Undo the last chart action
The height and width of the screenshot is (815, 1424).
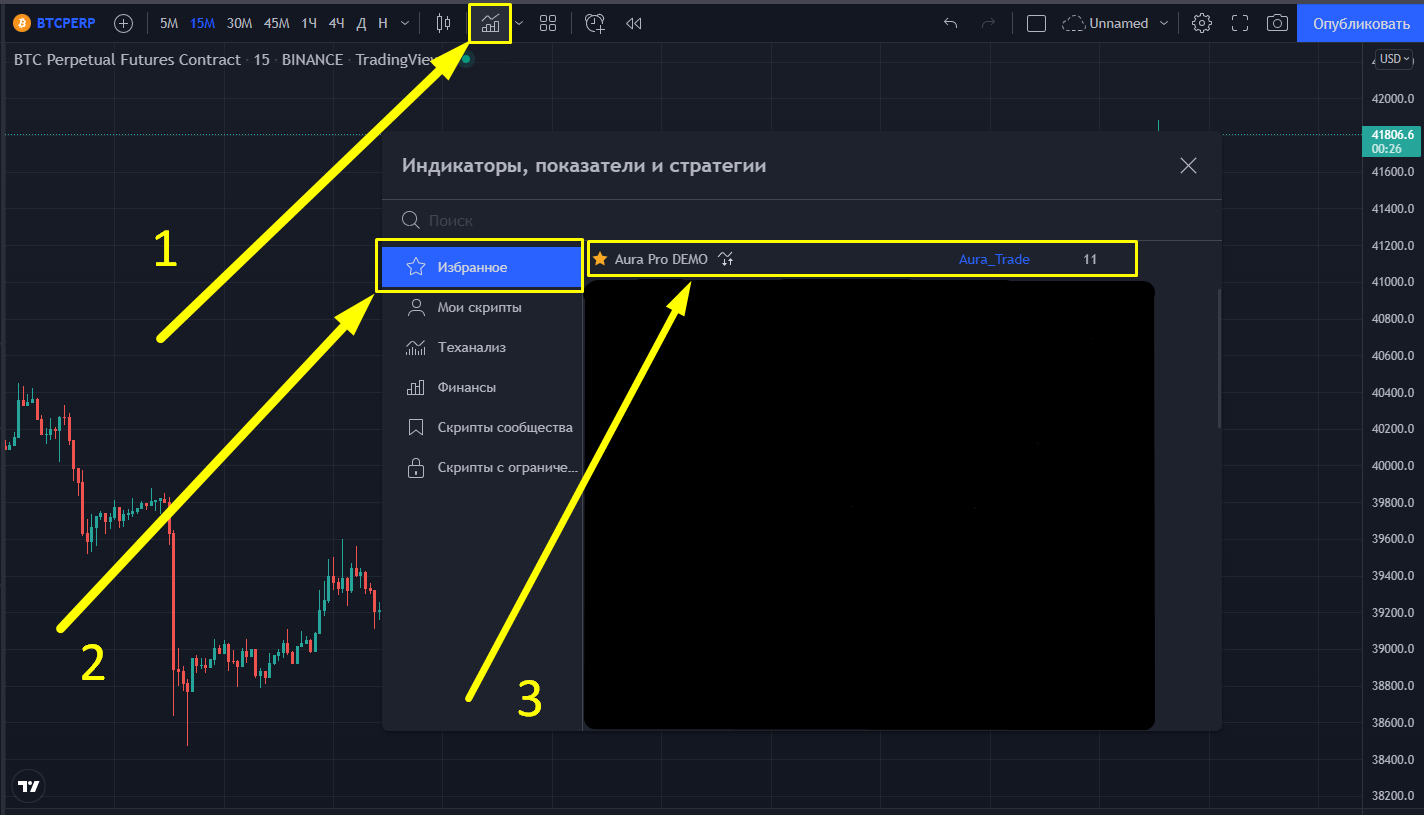click(951, 23)
